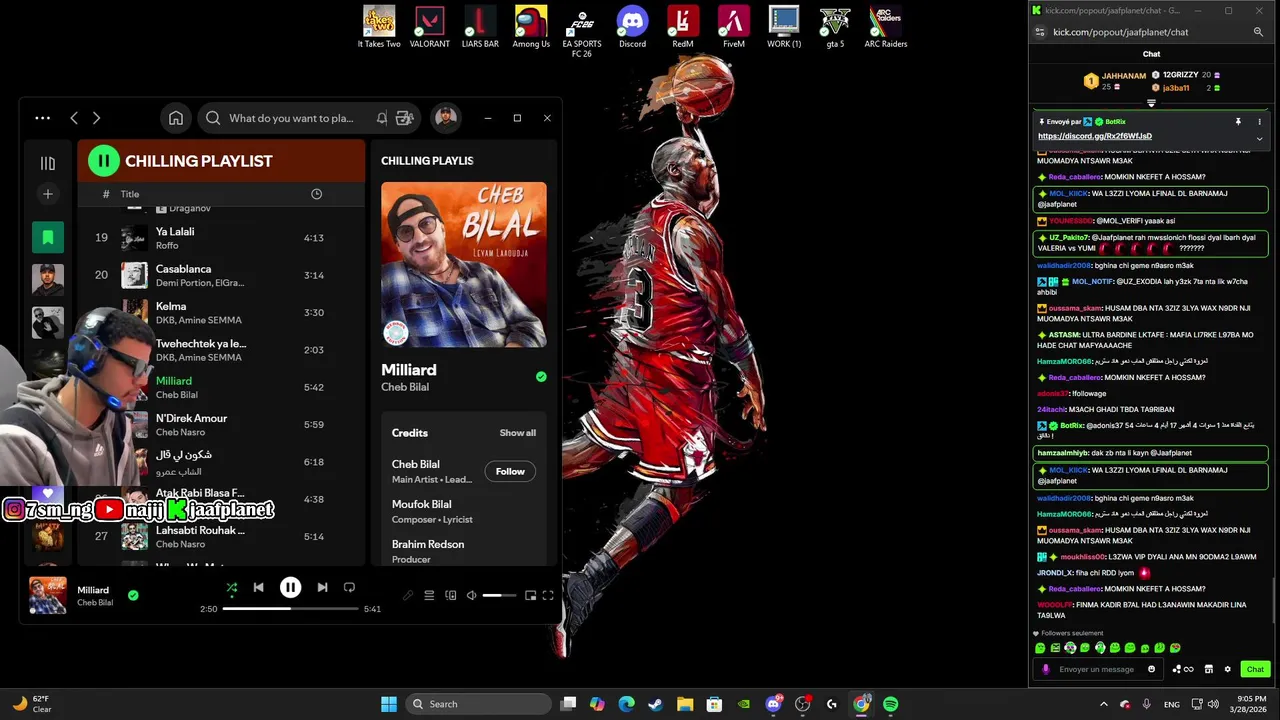Open the FiveM desktop shortcut
This screenshot has height=720, width=1280.
click(x=734, y=27)
